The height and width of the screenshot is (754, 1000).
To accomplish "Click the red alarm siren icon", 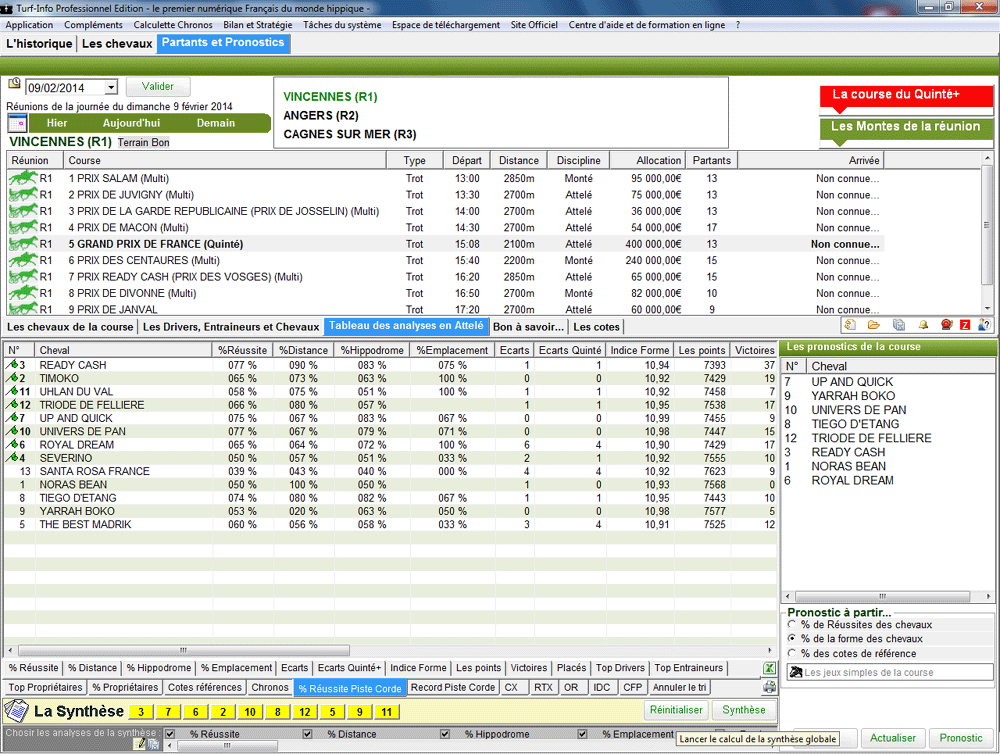I will [x=945, y=325].
